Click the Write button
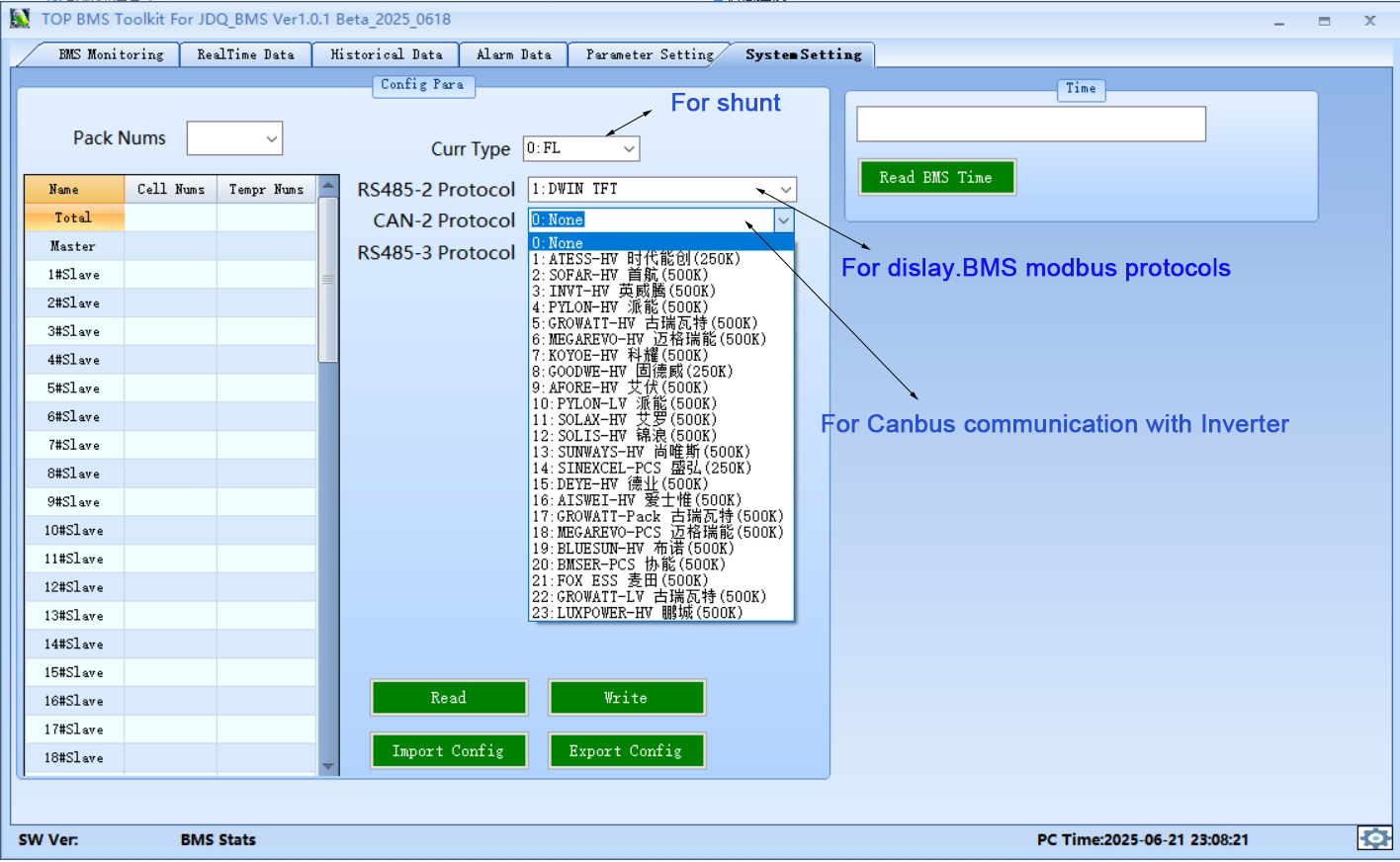Image resolution: width=1400 pixels, height=862 pixels. click(x=626, y=698)
